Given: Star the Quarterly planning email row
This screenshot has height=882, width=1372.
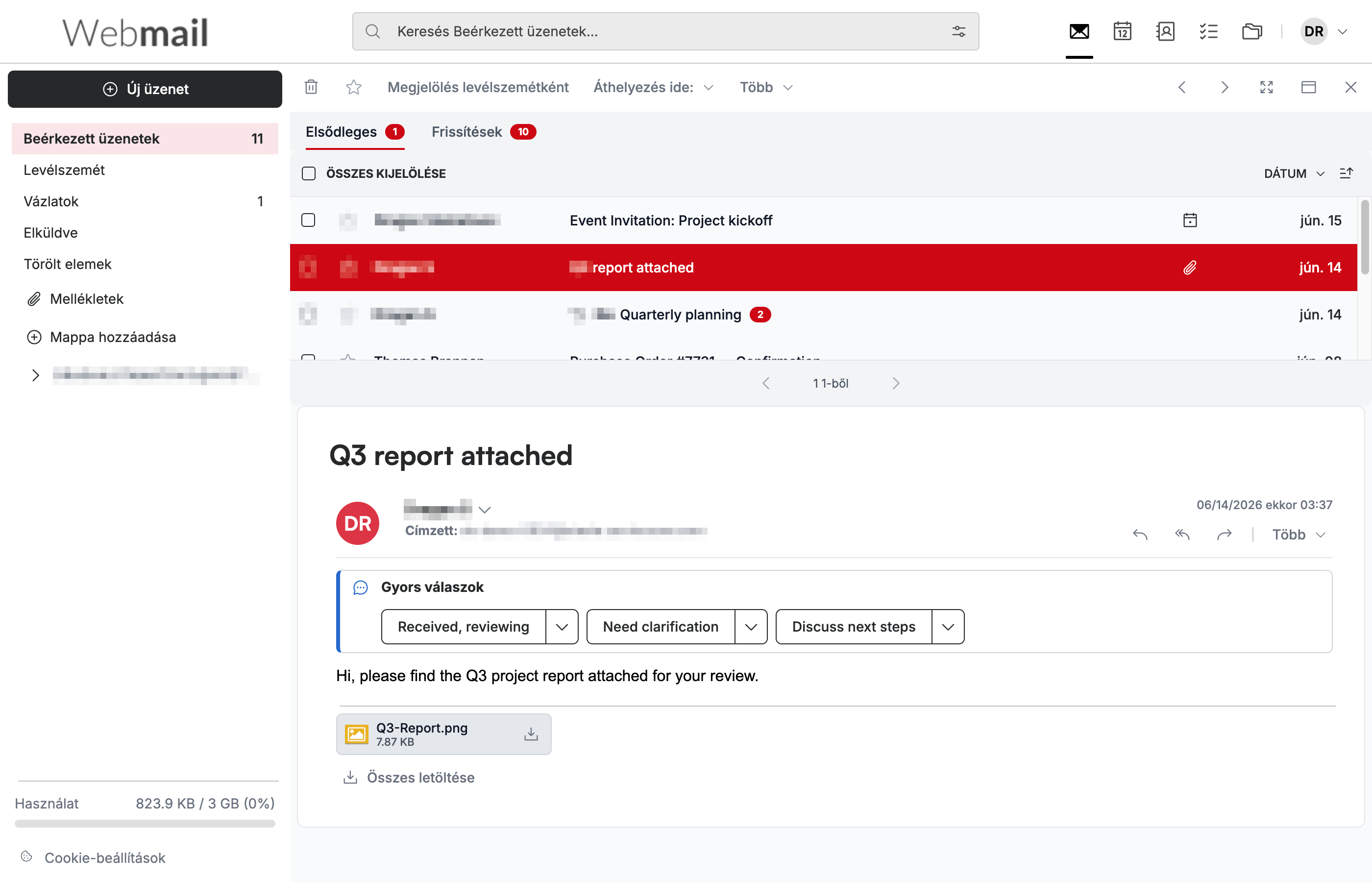Looking at the screenshot, I should [349, 315].
